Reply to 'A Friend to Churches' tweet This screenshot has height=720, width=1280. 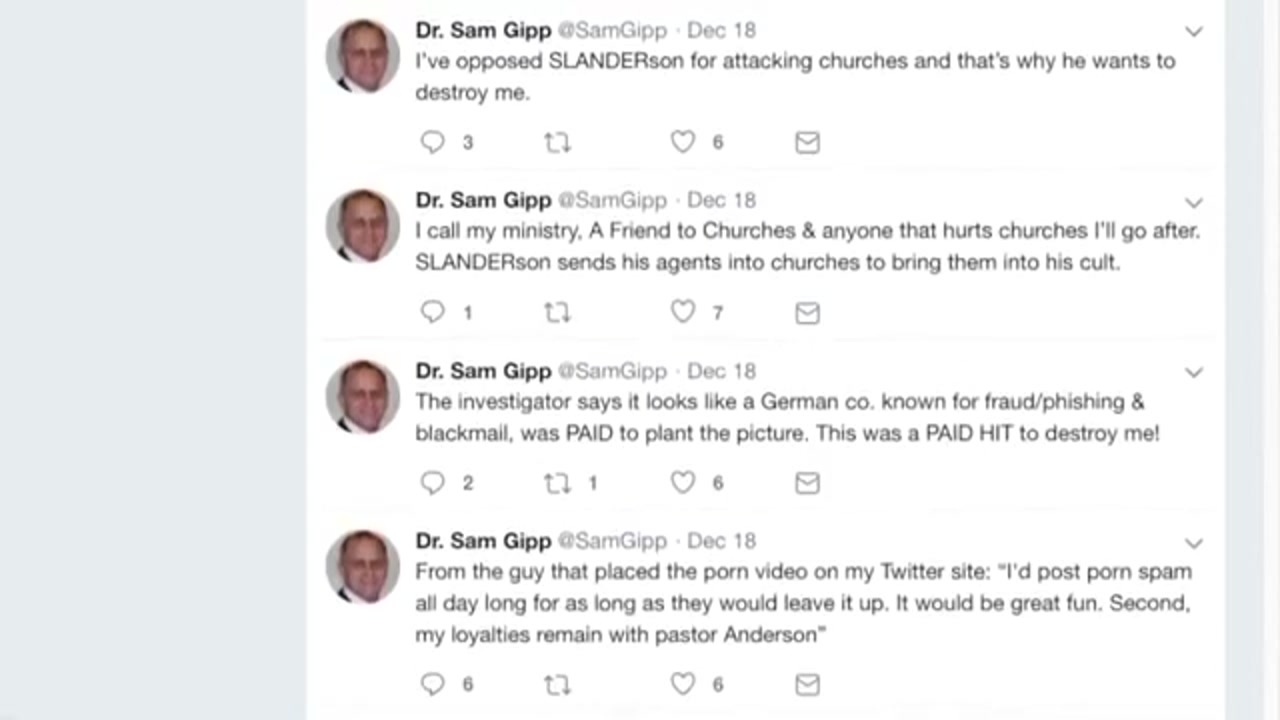click(x=432, y=312)
